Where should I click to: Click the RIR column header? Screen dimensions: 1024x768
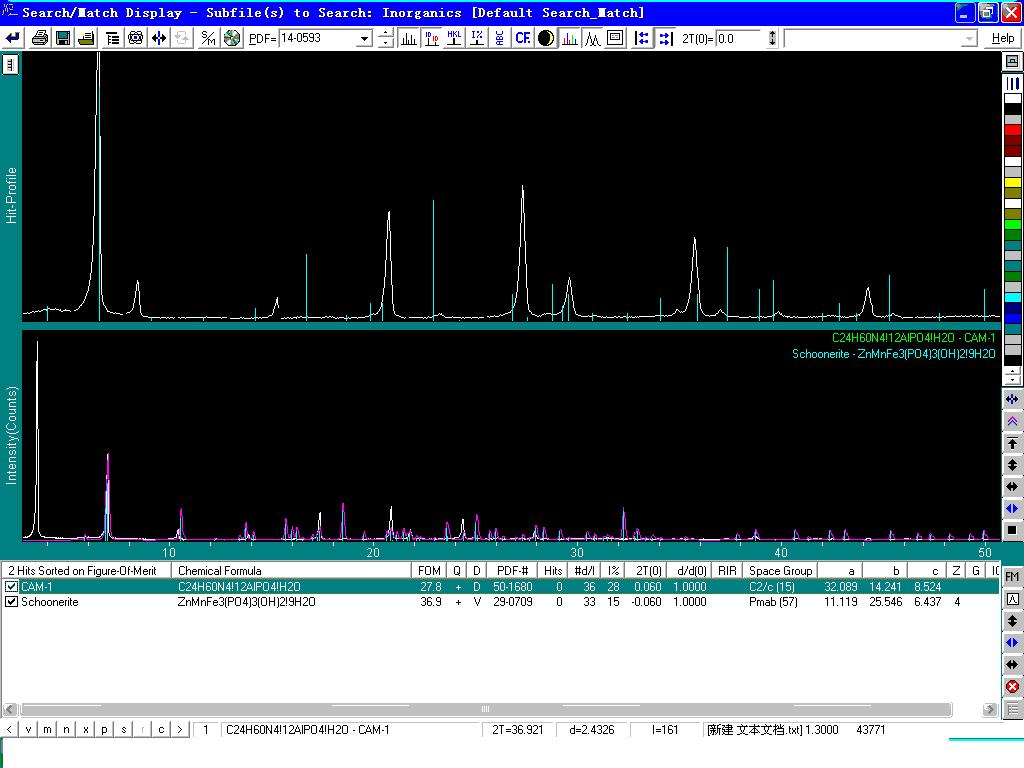tap(727, 571)
